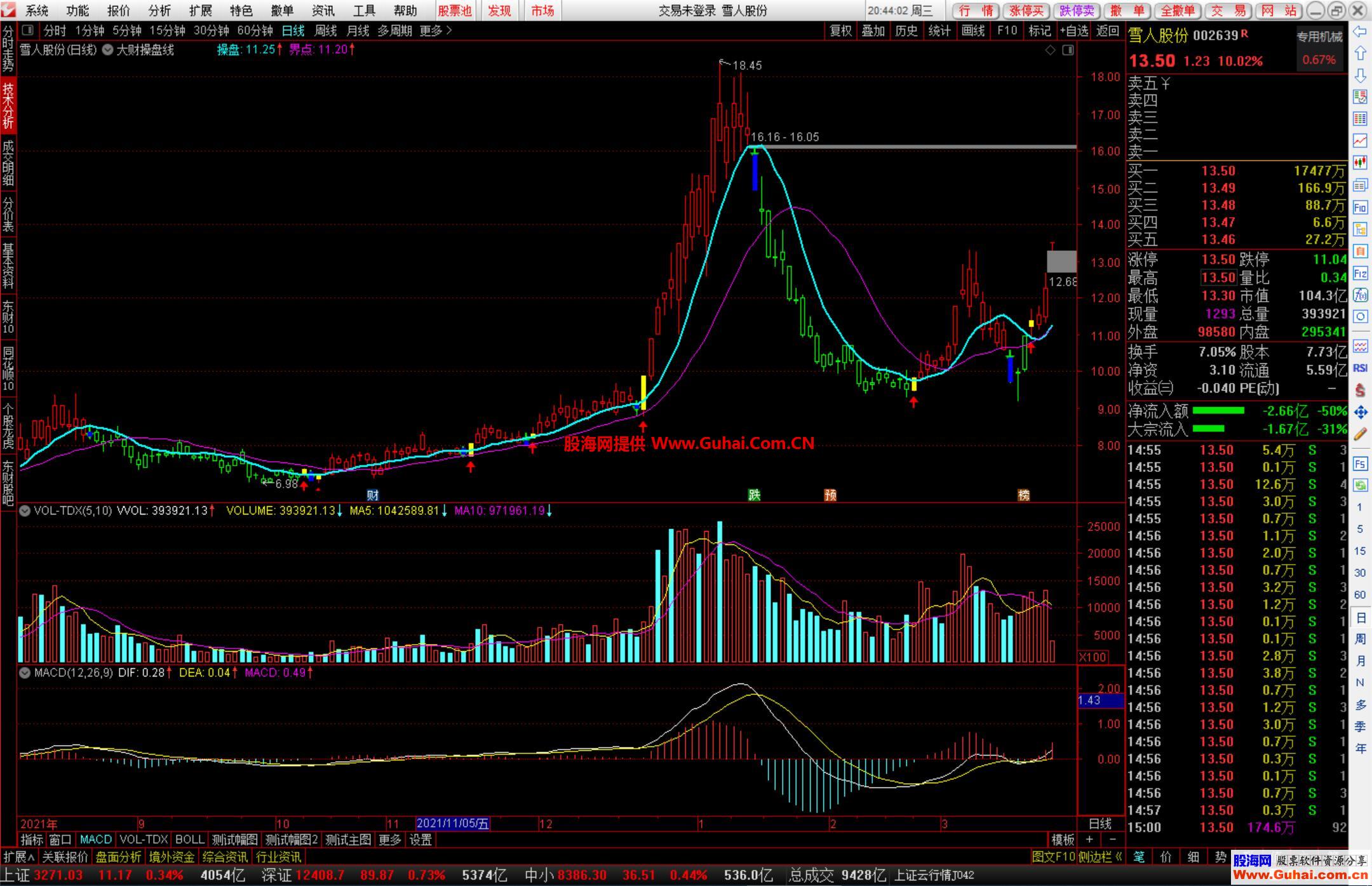Select the yellow pencil drawing tool icon
Screen dimensions: 1372x886
click(1360, 434)
